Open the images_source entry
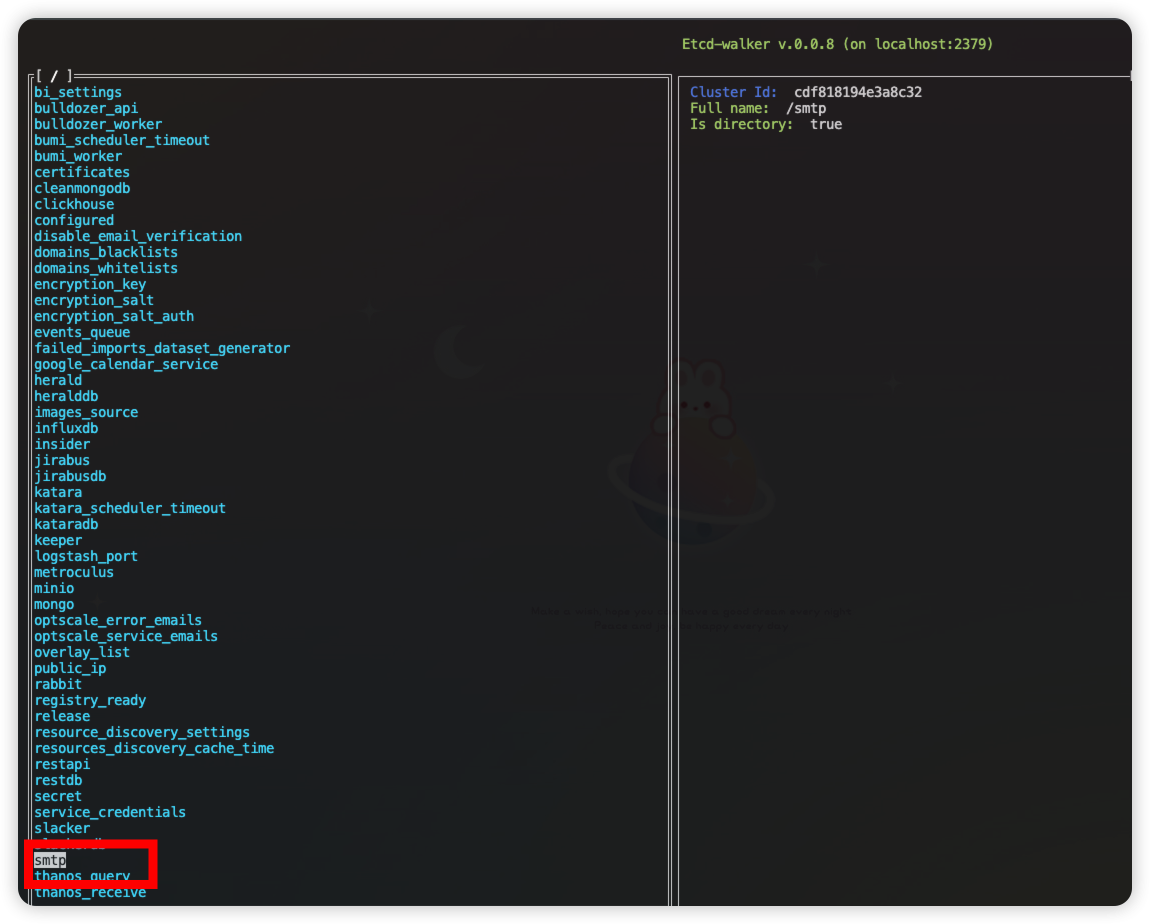The width and height of the screenshot is (1150, 924). click(x=86, y=412)
